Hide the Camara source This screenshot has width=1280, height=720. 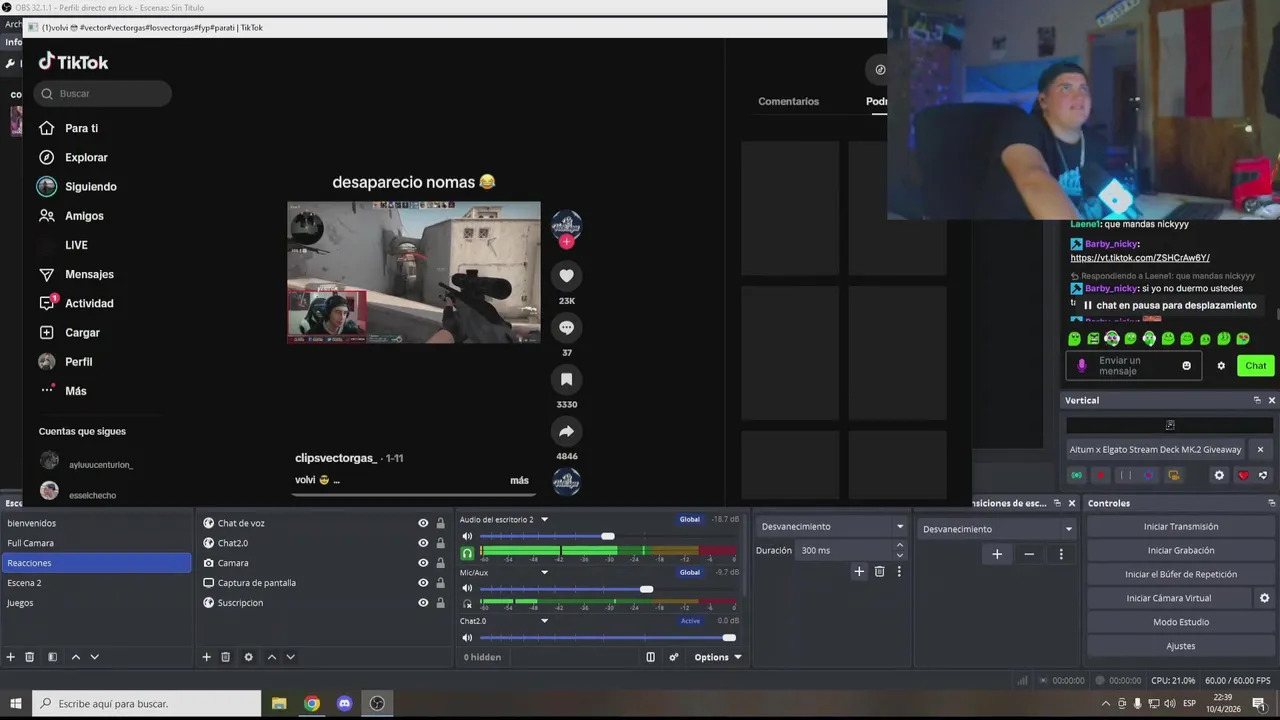click(x=423, y=563)
